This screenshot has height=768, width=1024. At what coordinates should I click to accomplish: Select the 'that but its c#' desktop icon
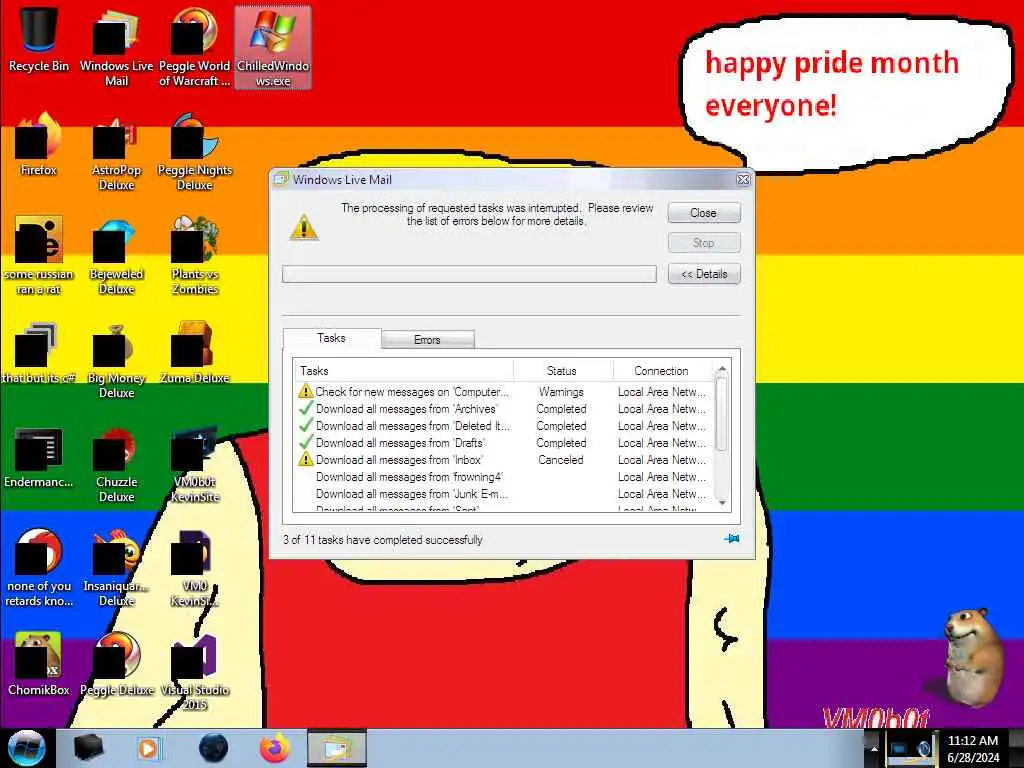[x=39, y=353]
